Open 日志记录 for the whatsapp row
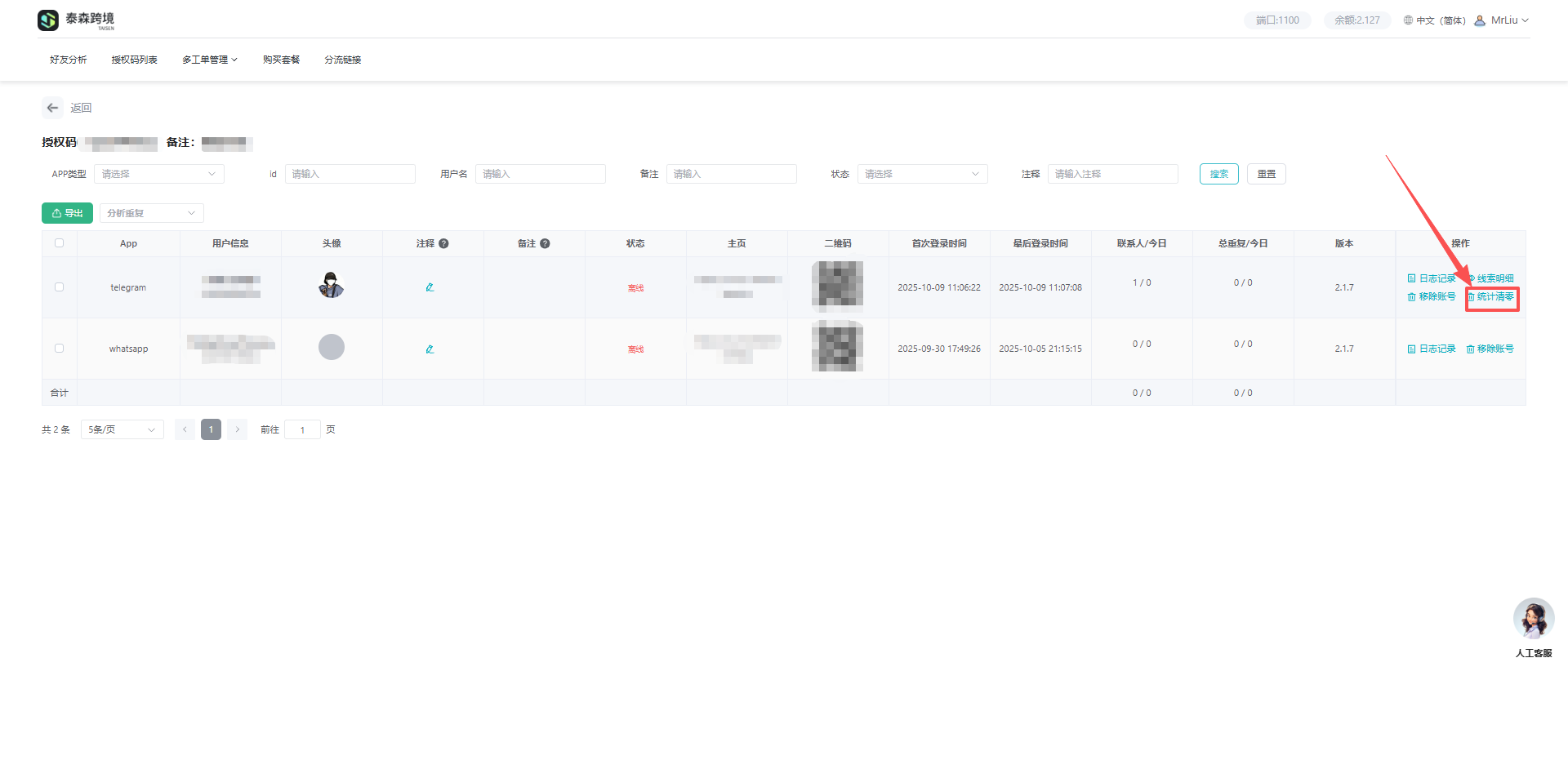 [x=1432, y=349]
